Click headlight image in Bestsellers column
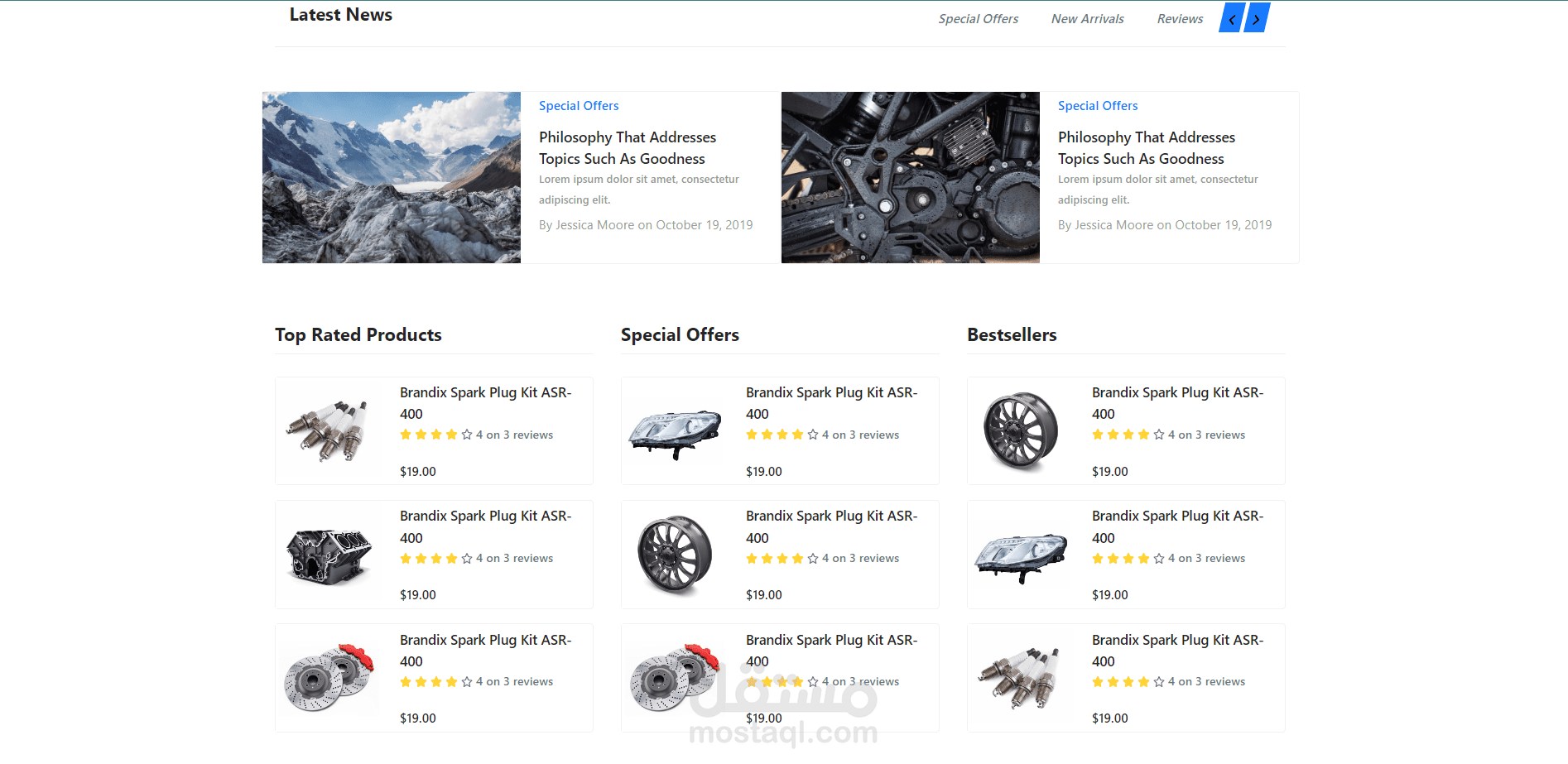Image resolution: width=1568 pixels, height=764 pixels. click(1020, 555)
